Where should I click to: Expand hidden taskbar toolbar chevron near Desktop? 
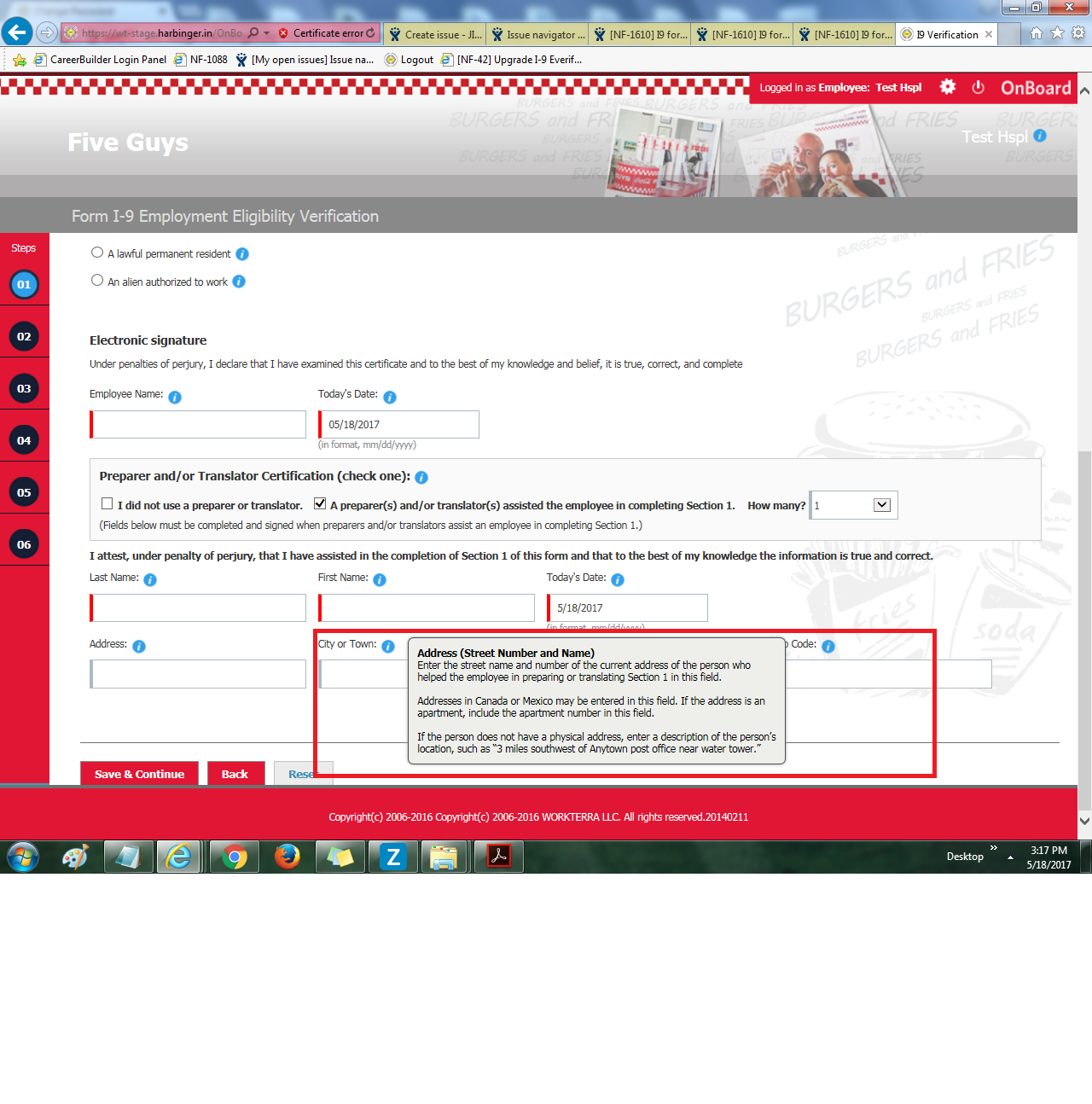point(993,848)
